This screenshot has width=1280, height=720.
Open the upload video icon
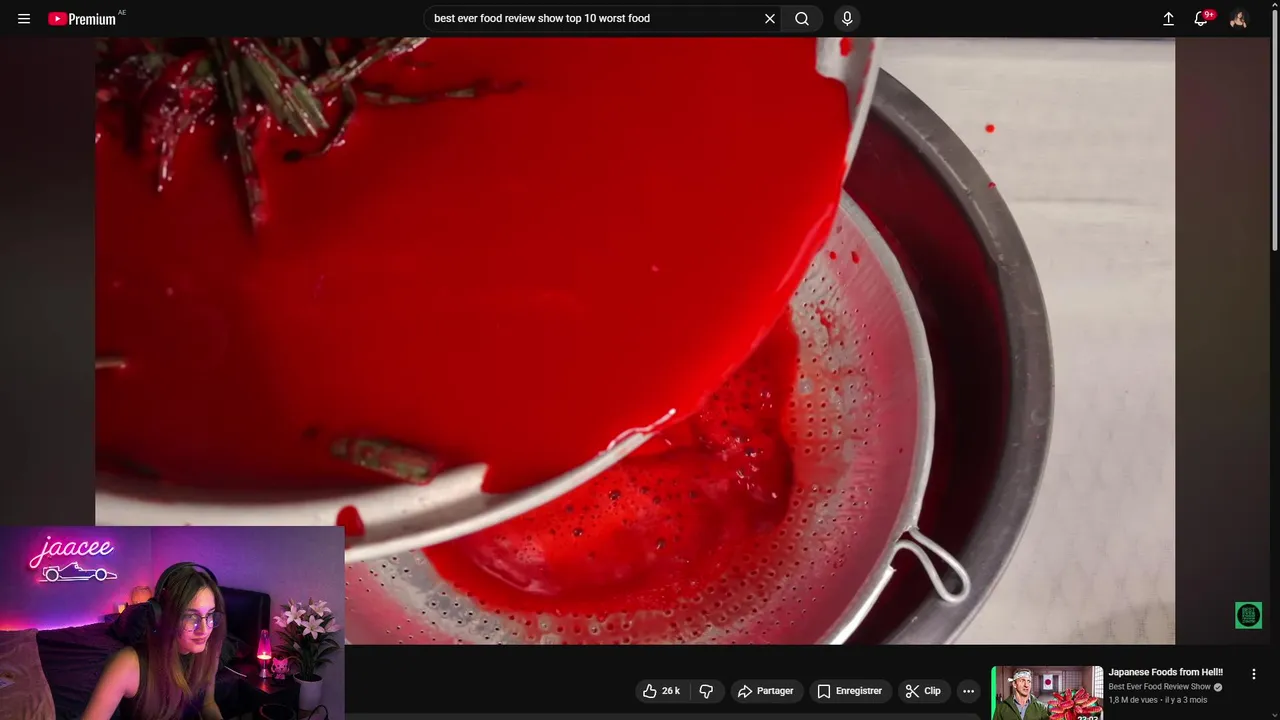pyautogui.click(x=1168, y=18)
